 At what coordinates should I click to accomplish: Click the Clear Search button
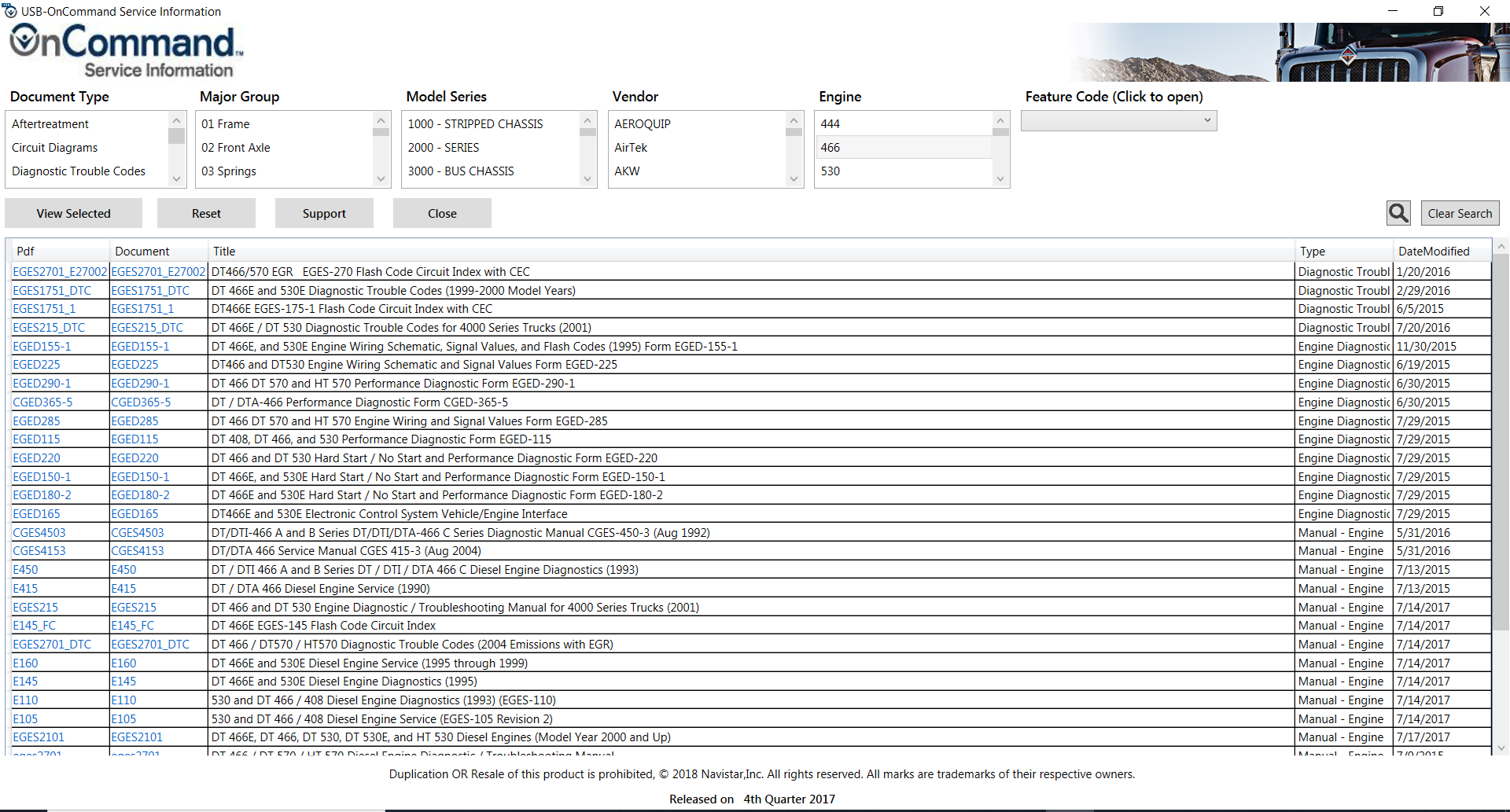coord(1460,213)
